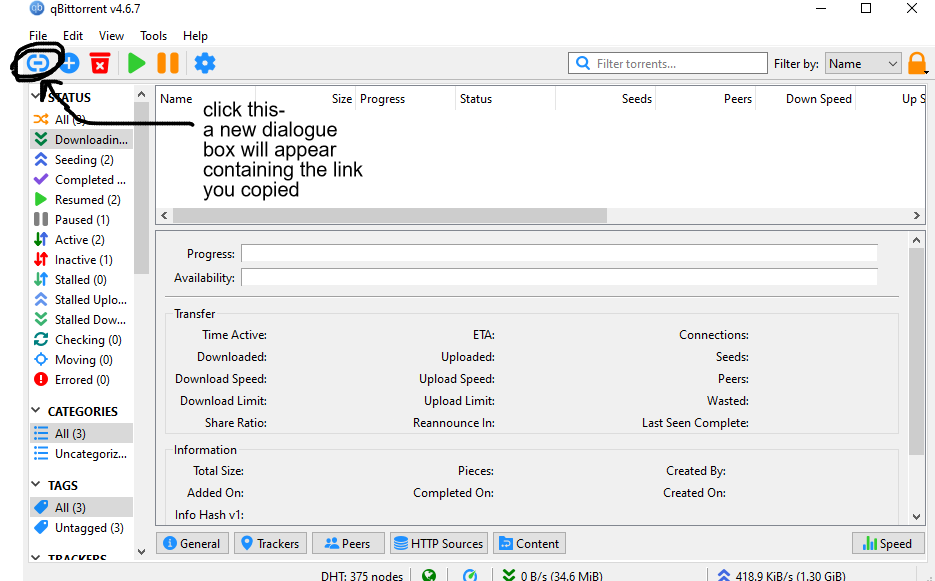The width and height of the screenshot is (935, 581).
Task: Click the globe connection status icon
Action: [429, 574]
